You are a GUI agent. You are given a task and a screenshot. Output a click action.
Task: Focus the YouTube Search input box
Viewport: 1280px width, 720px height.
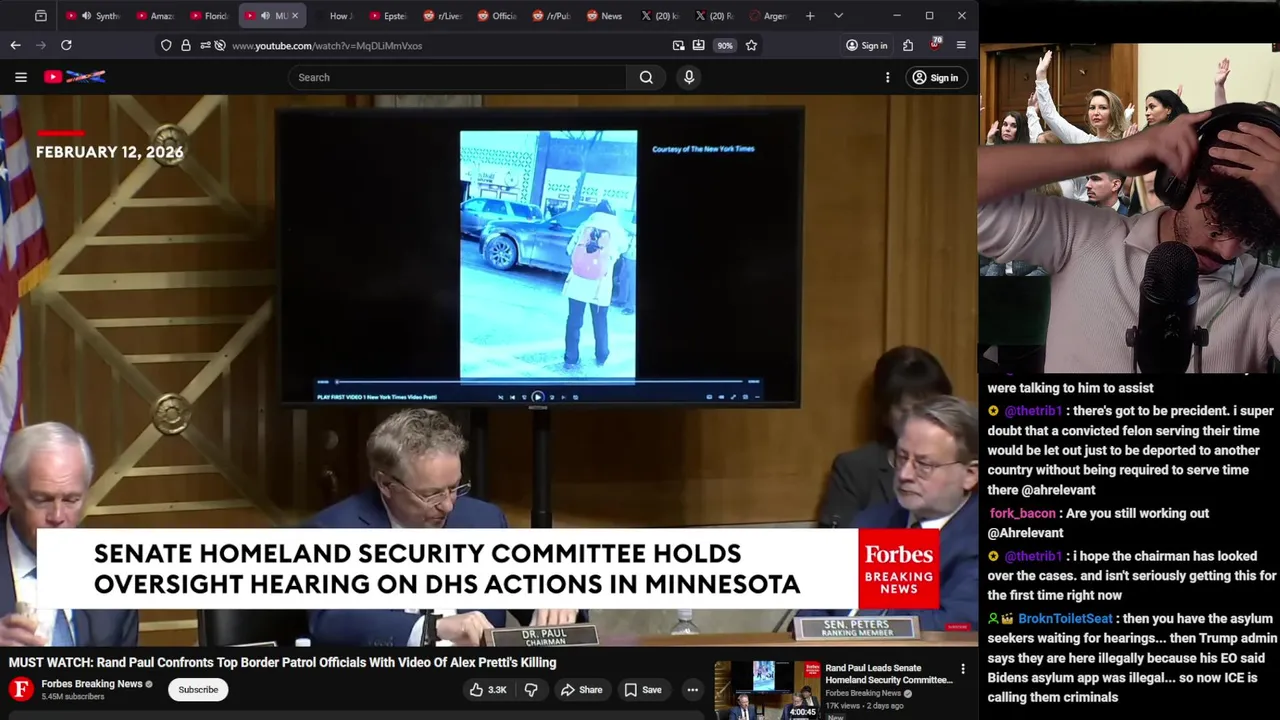point(458,77)
